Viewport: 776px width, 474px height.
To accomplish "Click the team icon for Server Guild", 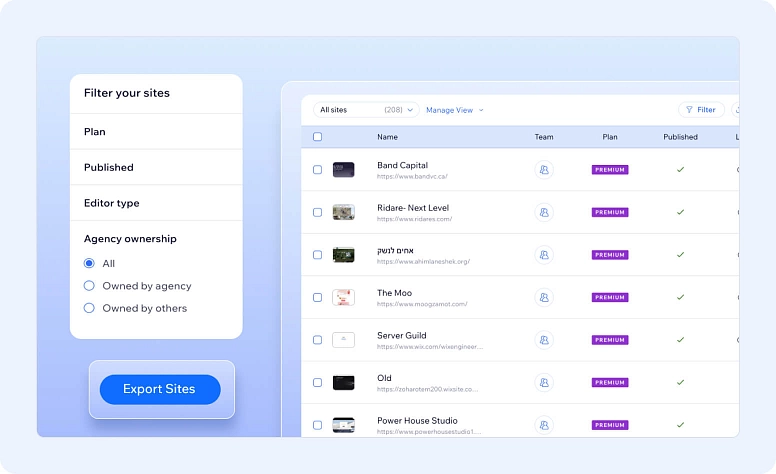I will [x=544, y=340].
